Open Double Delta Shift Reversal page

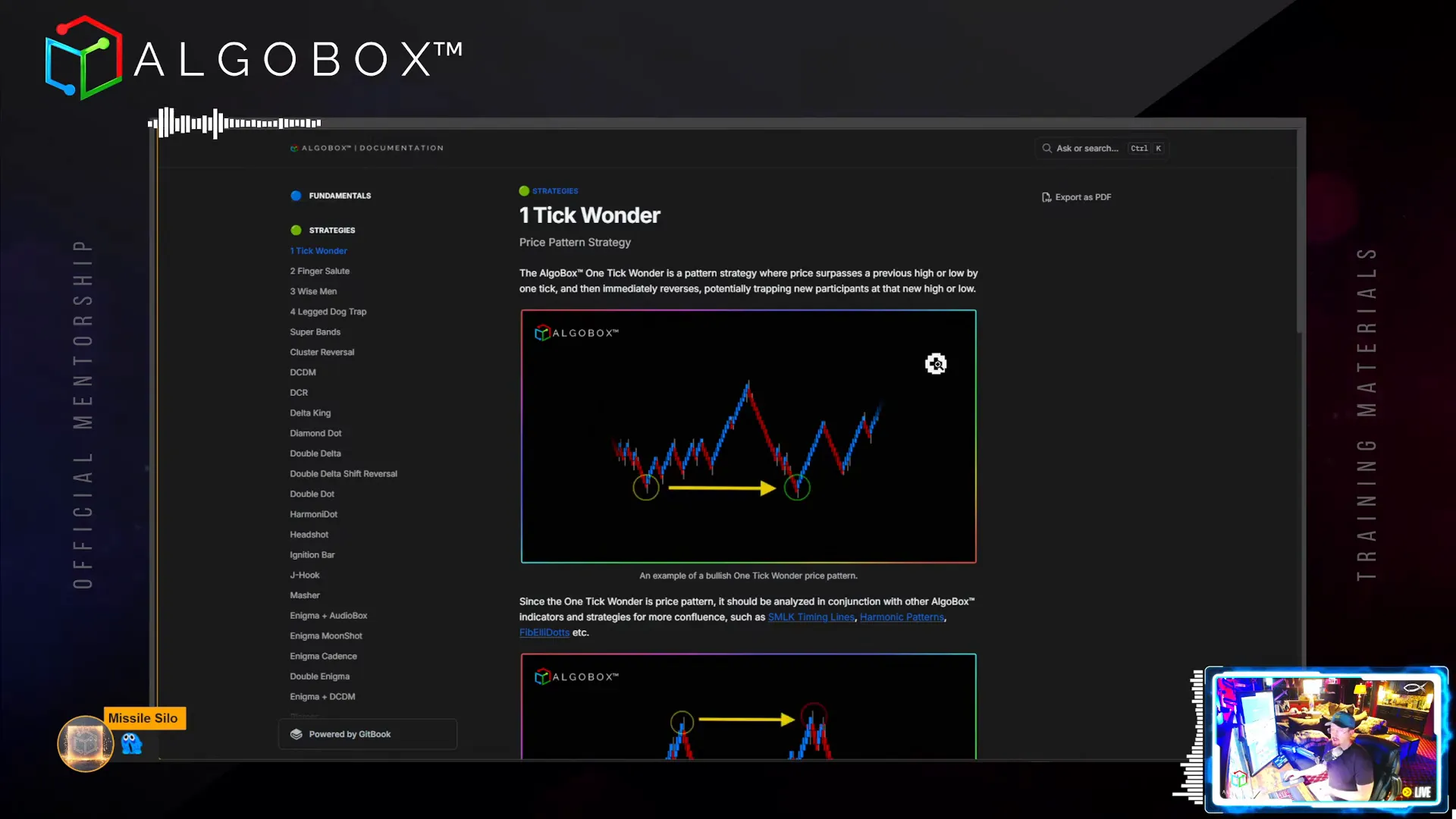344,474
